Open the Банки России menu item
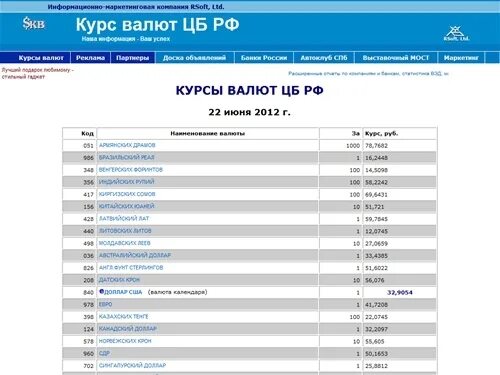Viewport: 500px width, 375px height. (x=264, y=58)
